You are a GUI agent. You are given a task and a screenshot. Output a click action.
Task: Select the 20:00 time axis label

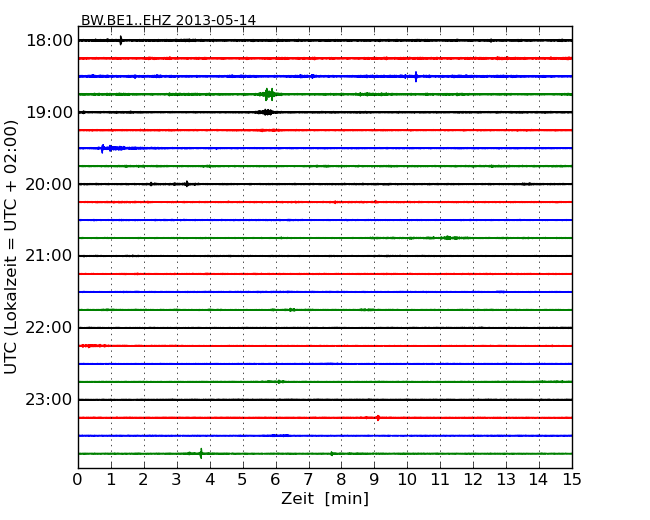[49, 184]
